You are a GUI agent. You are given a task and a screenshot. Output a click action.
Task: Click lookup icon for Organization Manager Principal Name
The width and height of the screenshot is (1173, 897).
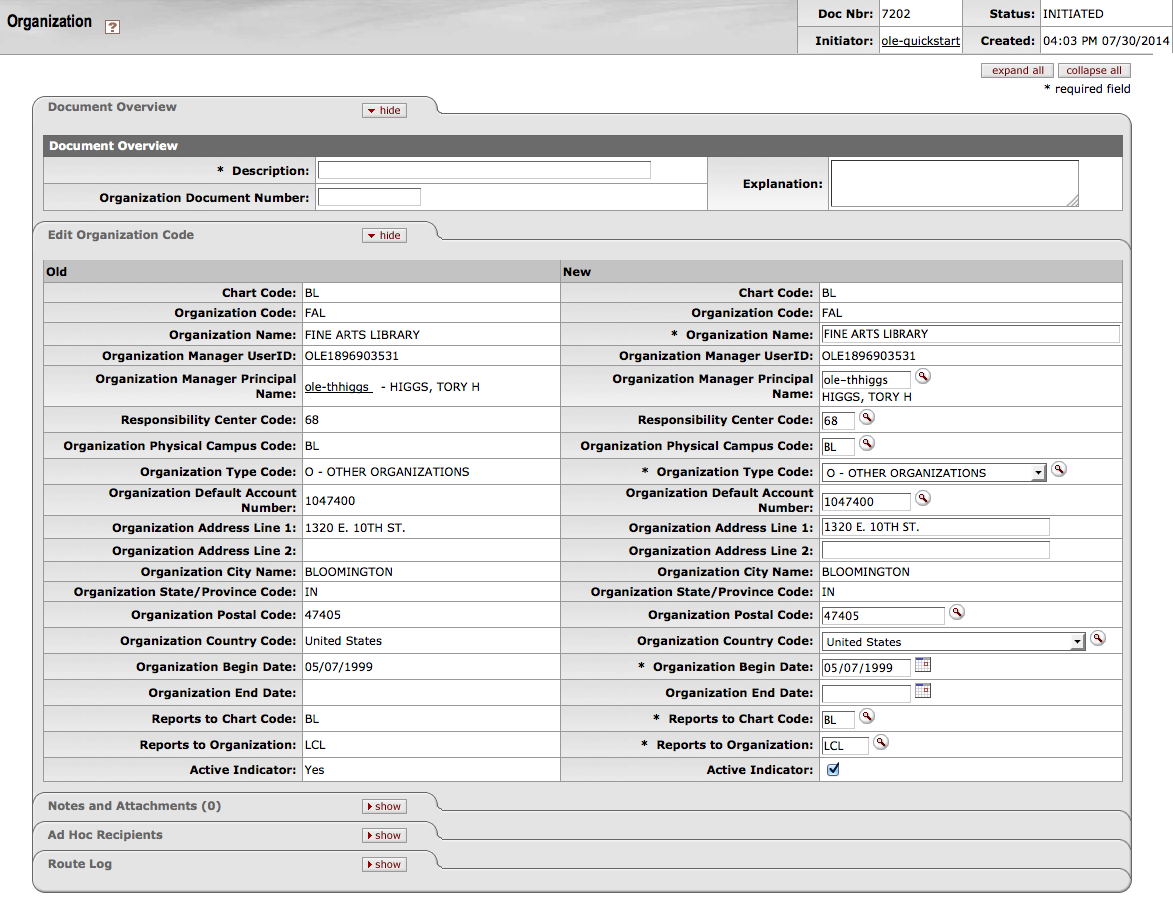(x=923, y=377)
